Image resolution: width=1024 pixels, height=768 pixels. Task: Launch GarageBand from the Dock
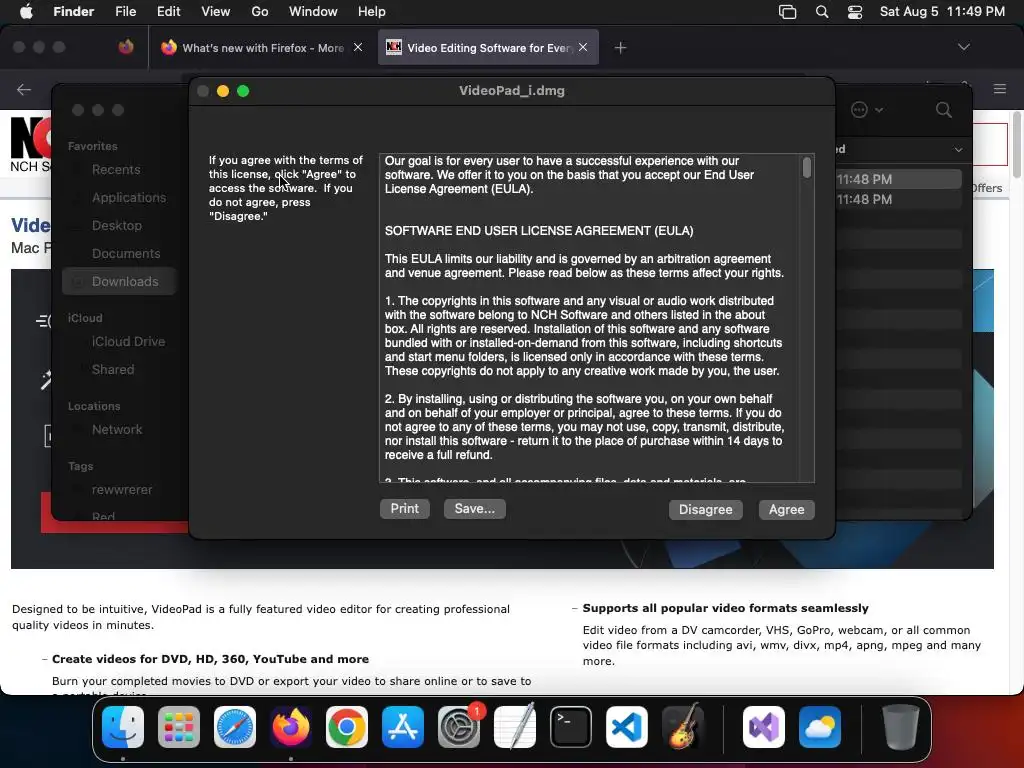[682, 727]
